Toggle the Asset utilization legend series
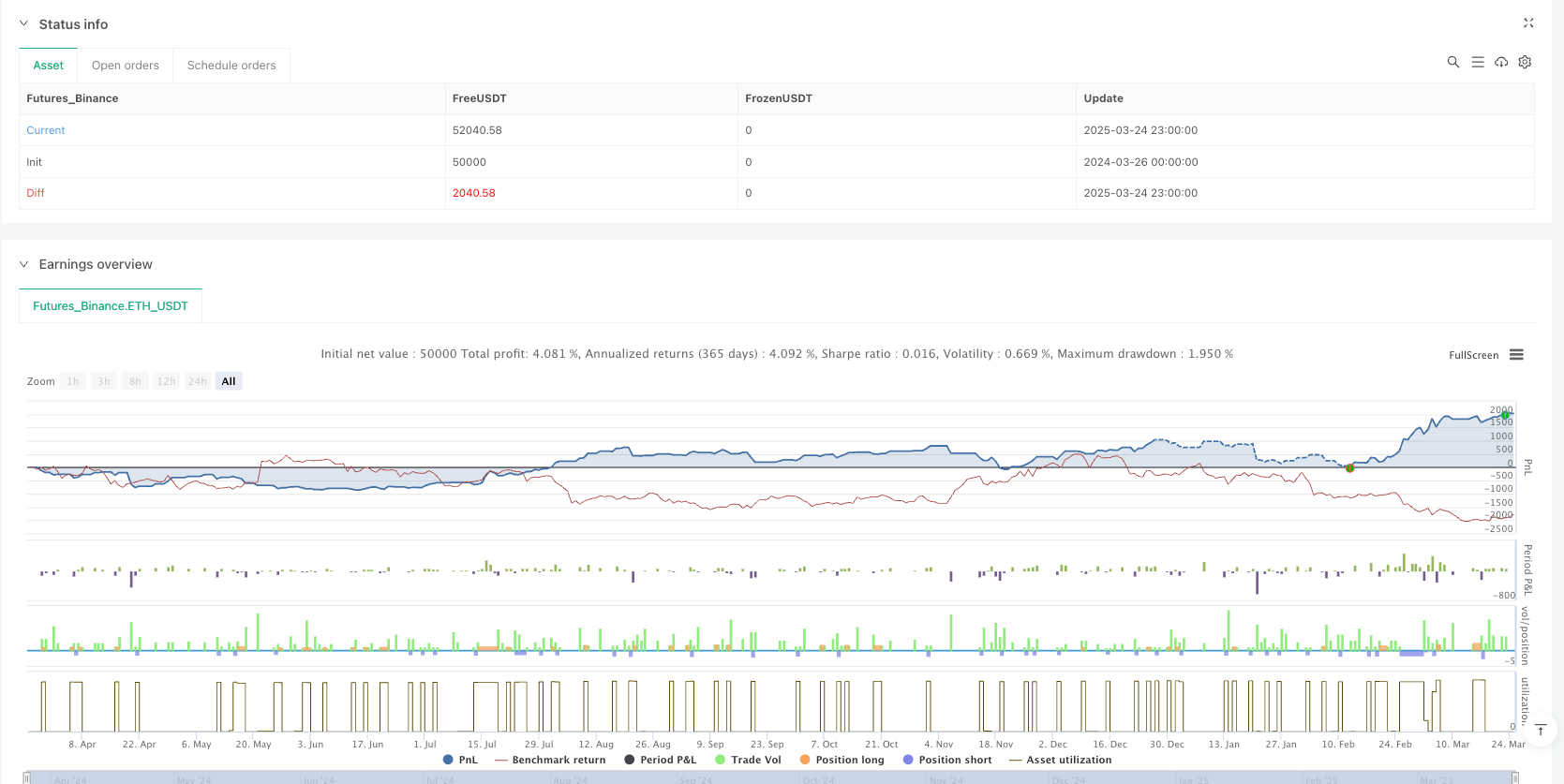 tap(1060, 760)
